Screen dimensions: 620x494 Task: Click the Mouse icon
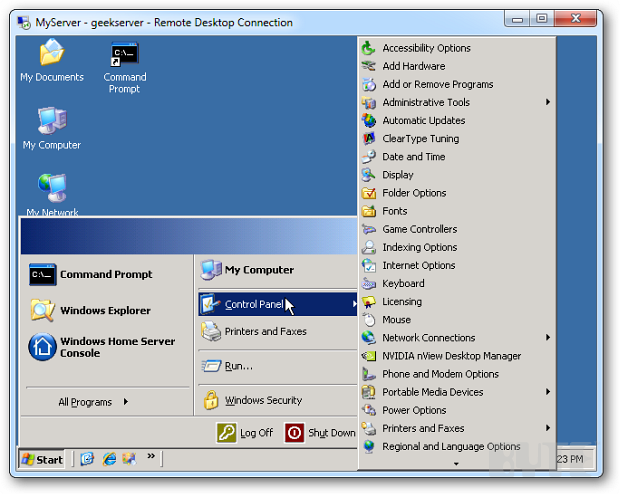tap(369, 320)
